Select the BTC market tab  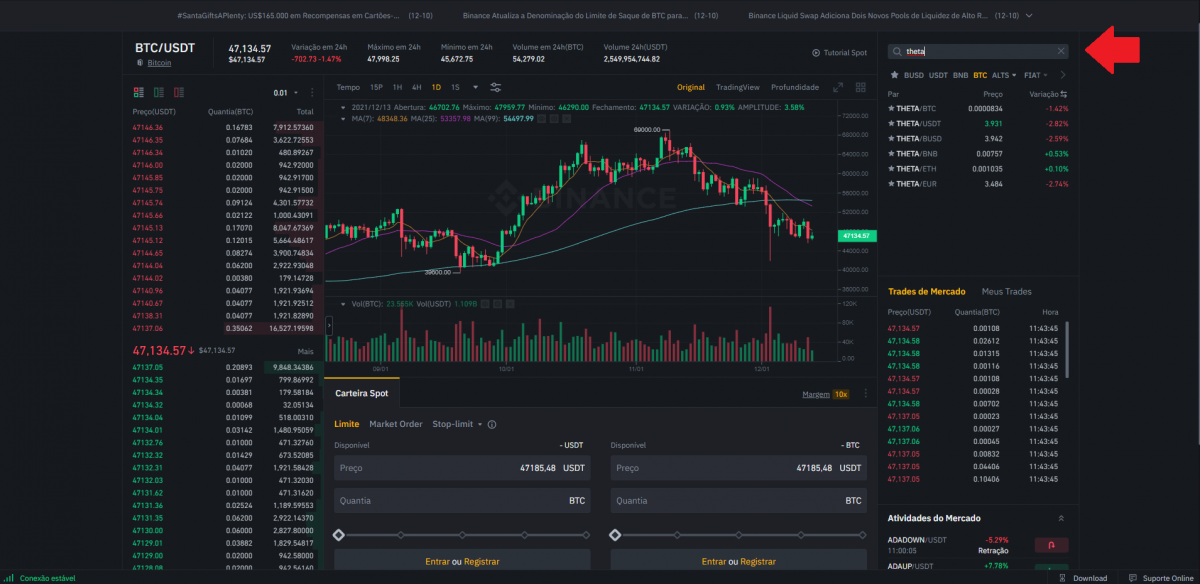click(980, 75)
